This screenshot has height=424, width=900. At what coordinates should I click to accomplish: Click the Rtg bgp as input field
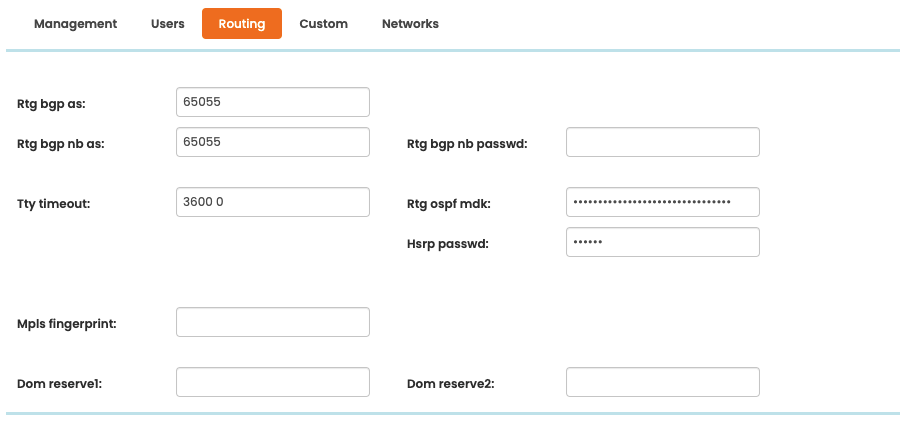pos(272,102)
